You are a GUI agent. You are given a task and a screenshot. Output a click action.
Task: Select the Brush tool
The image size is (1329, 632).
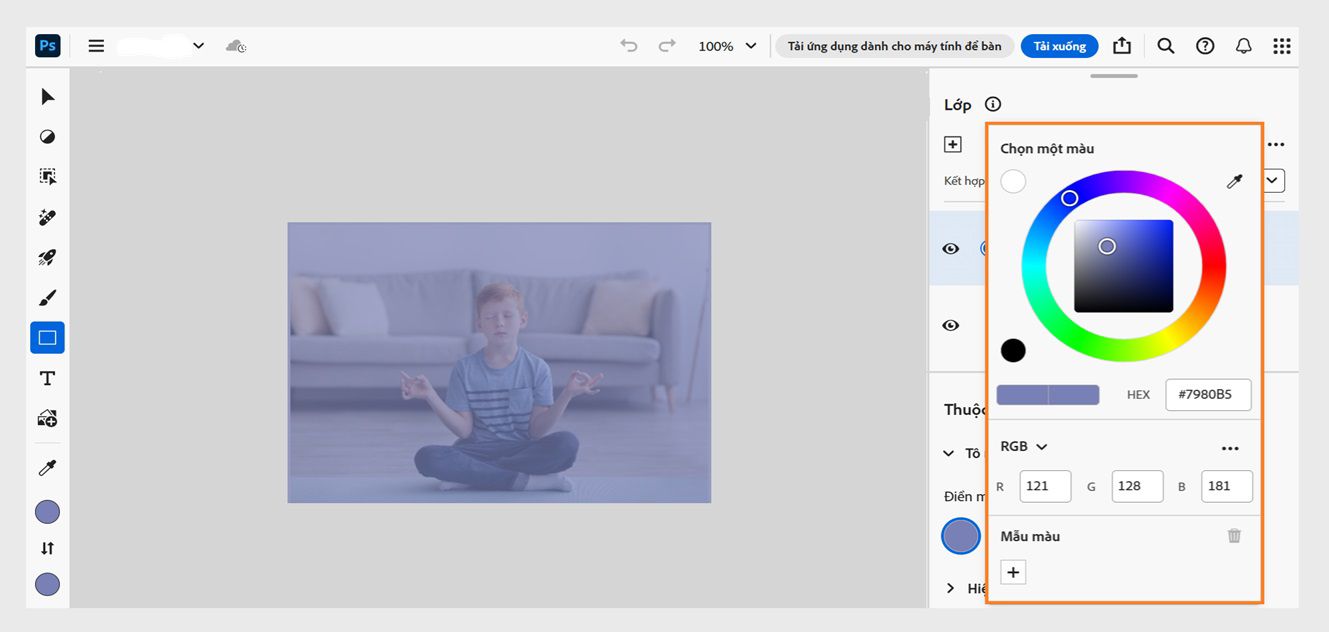click(47, 298)
